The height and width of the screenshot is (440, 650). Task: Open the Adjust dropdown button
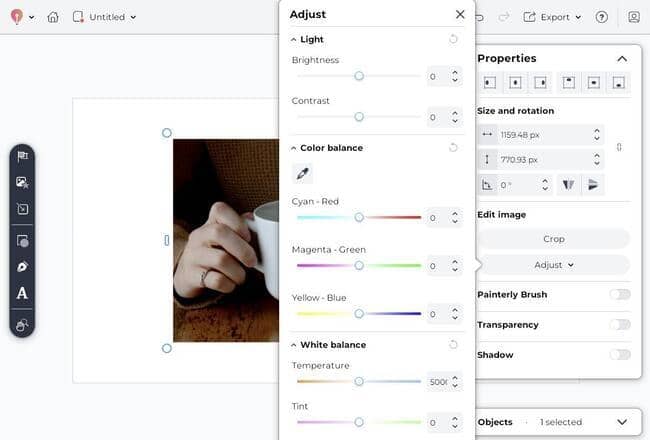[x=554, y=265]
